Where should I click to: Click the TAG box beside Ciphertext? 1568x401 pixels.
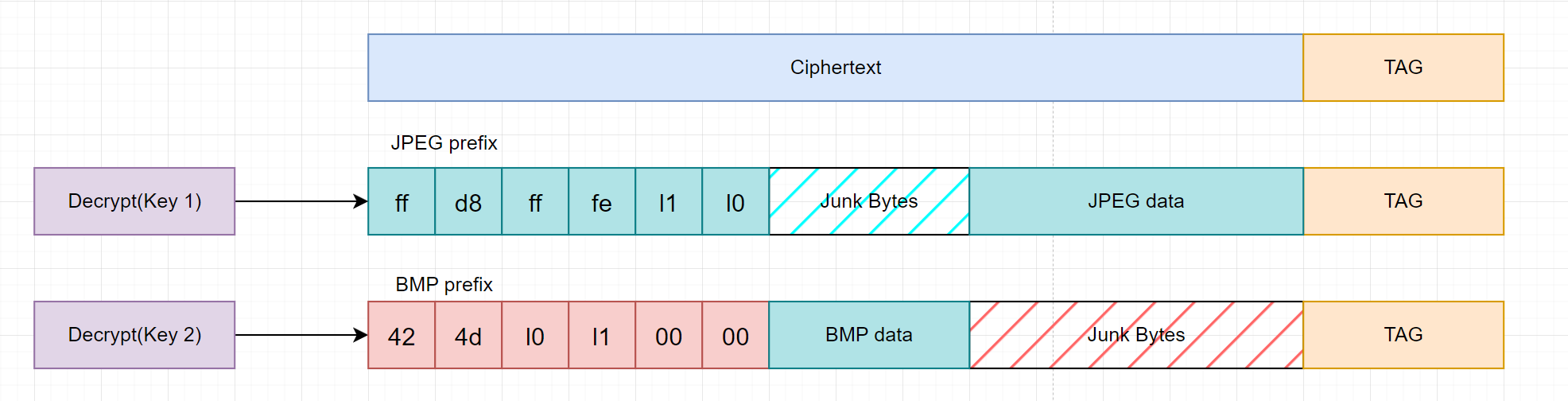(x=1403, y=68)
